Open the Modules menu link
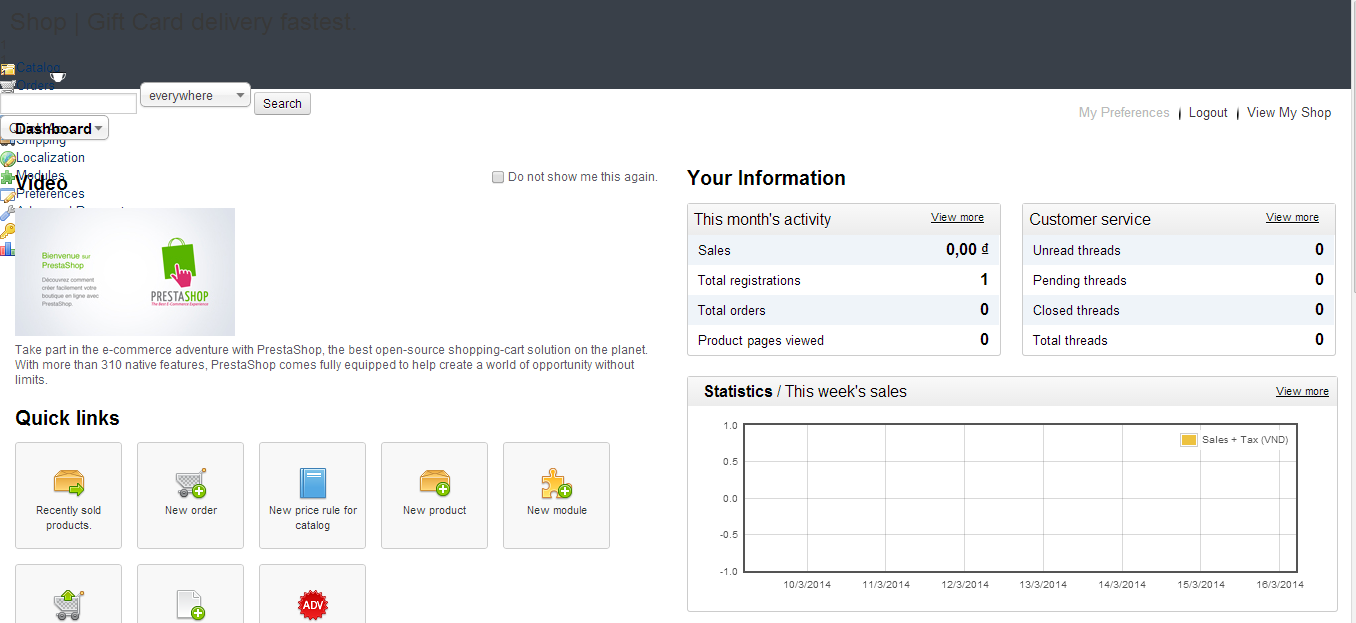Image resolution: width=1356 pixels, height=623 pixels. (40, 175)
